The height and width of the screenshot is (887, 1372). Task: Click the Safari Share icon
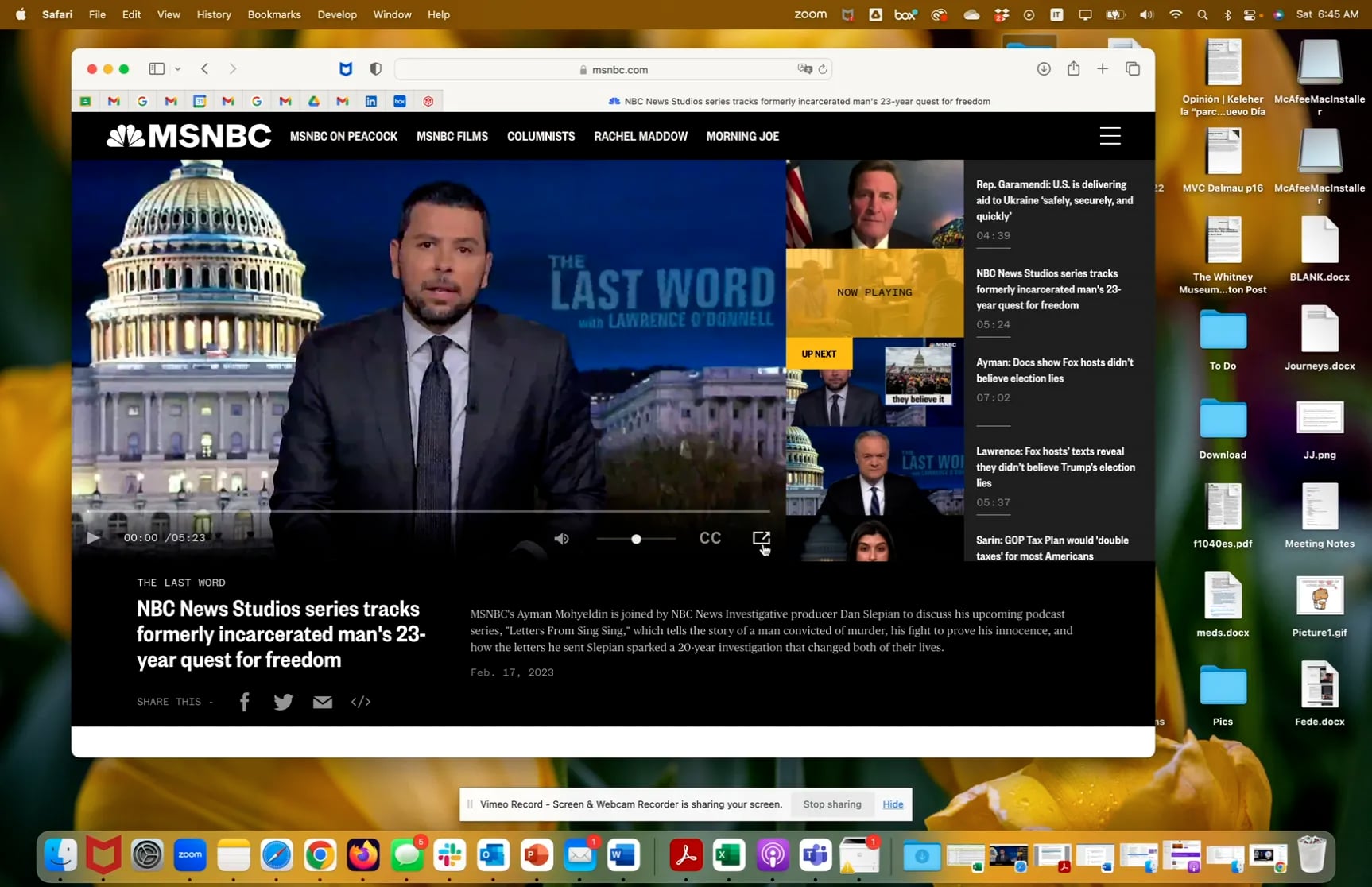(x=1073, y=69)
